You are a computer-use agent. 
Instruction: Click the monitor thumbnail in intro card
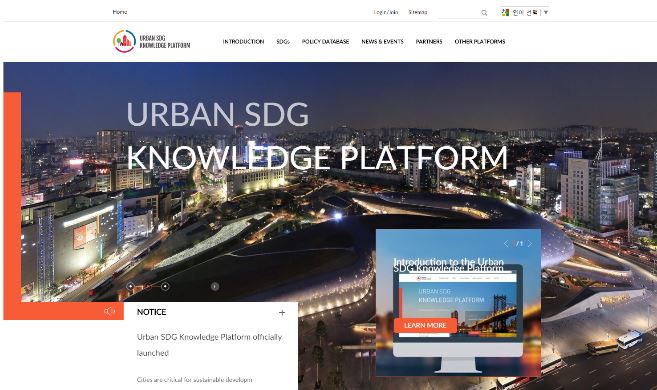pos(458,318)
